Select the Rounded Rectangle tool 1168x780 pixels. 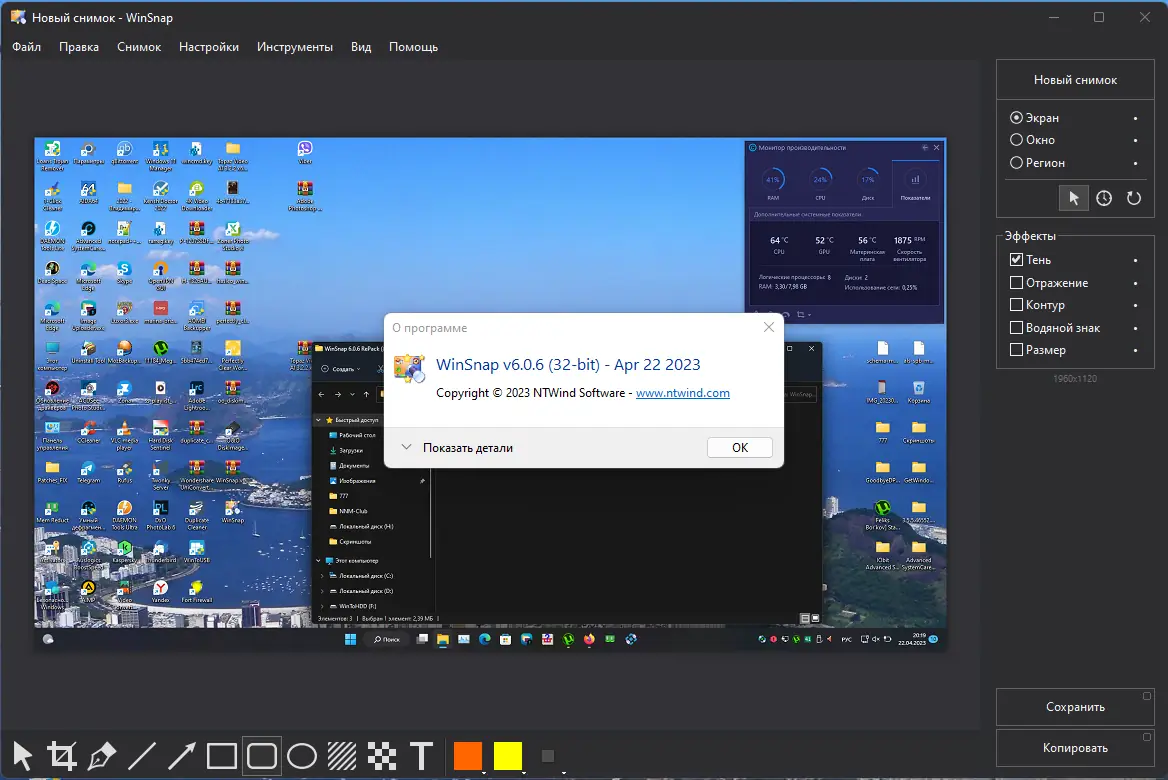pyautogui.click(x=261, y=756)
